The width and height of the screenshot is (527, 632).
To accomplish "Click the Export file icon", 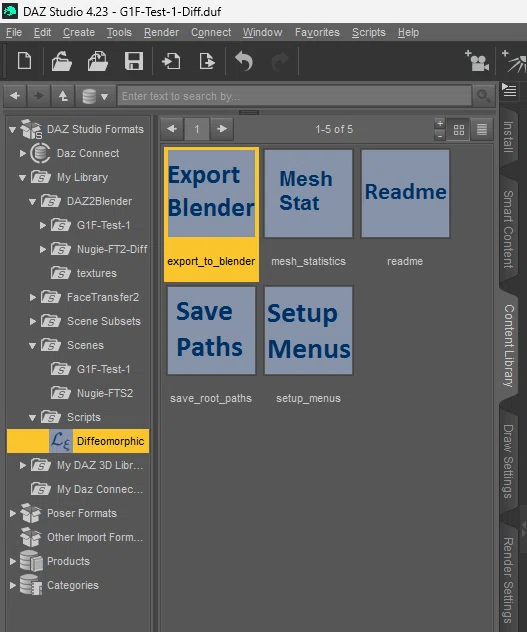I will pyautogui.click(x=207, y=61).
